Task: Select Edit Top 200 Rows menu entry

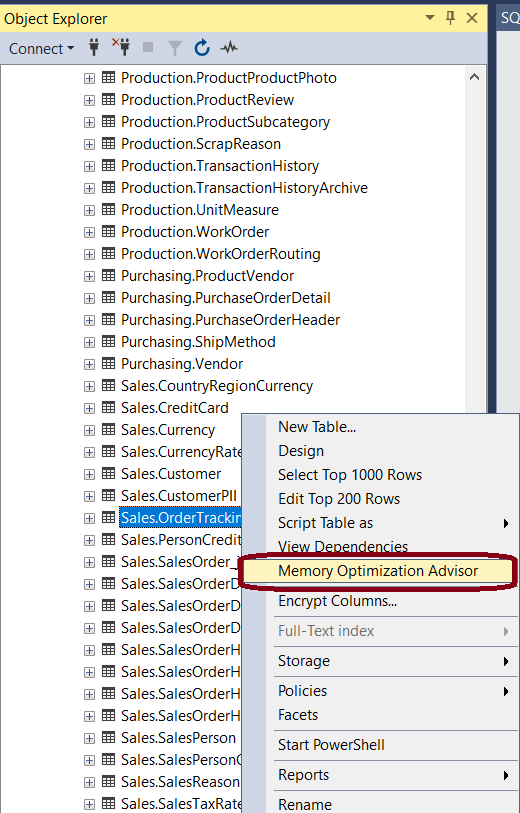Action: pyautogui.click(x=339, y=499)
